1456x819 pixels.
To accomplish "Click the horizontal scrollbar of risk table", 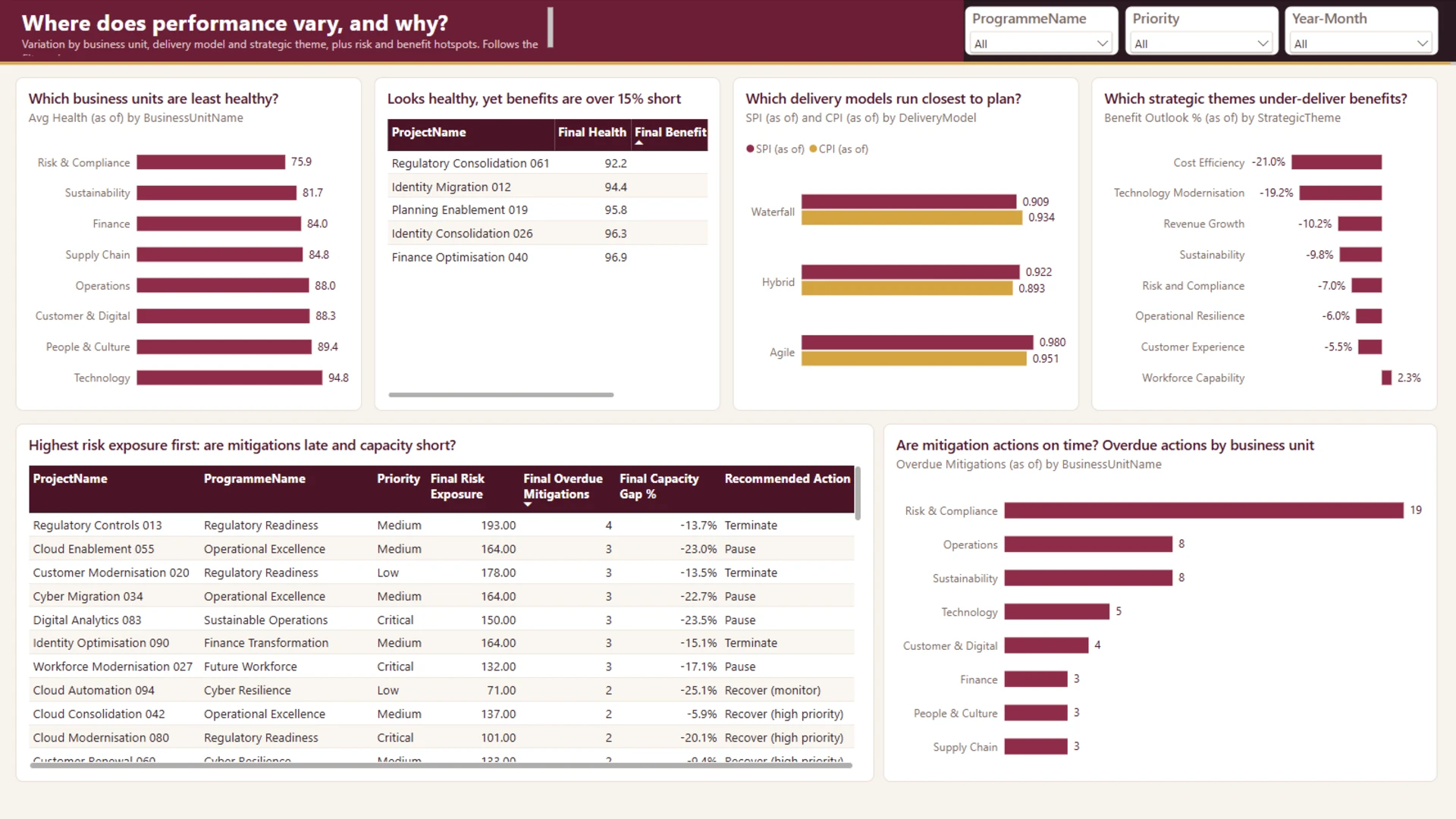I will click(441, 765).
